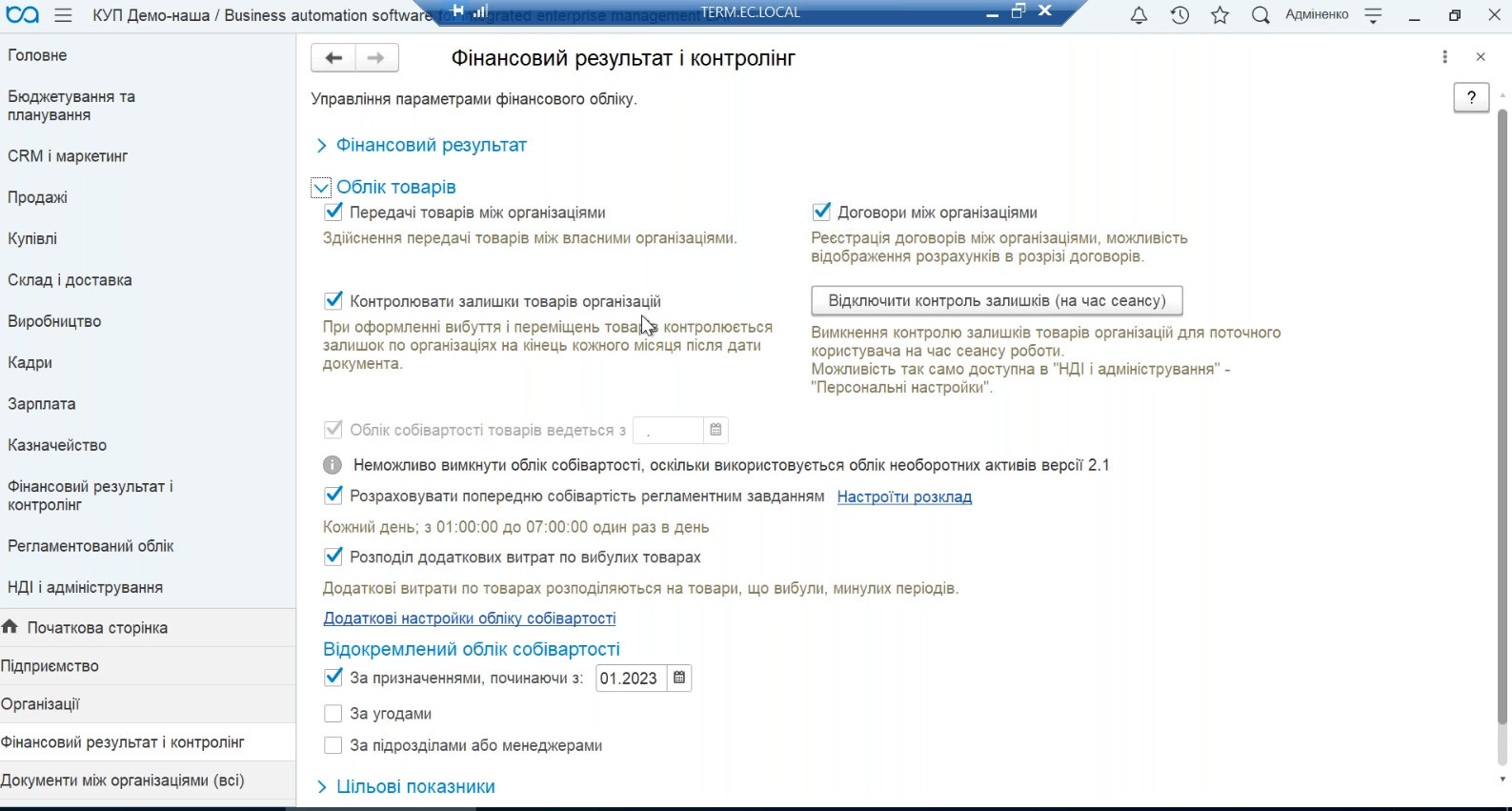The width and height of the screenshot is (1512, 811).
Task: Click the 01.2023 date field
Action: coord(631,679)
